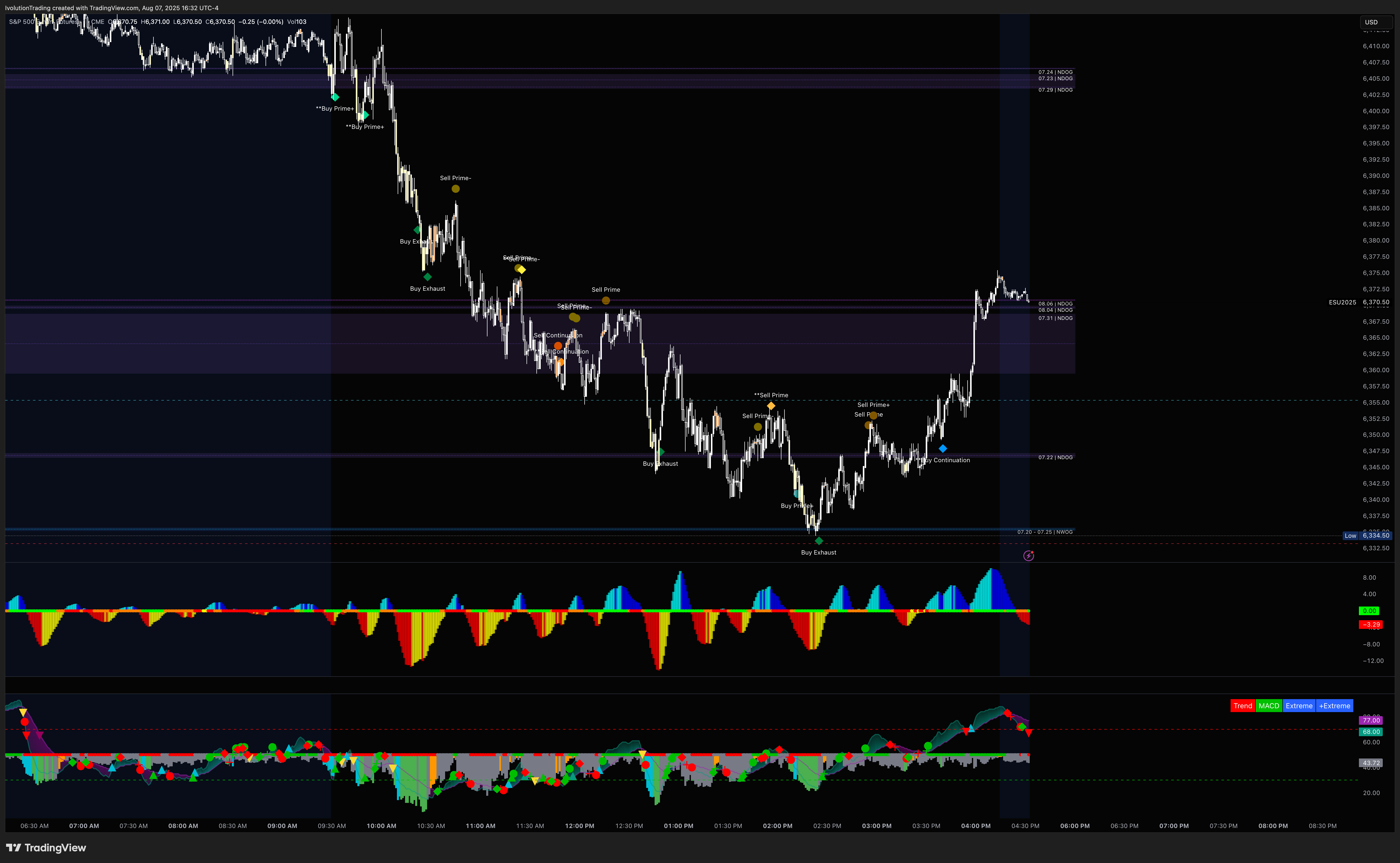Click the orange **Sell Prime diamond marker
Image resolution: width=1400 pixels, height=863 pixels.
click(771, 406)
